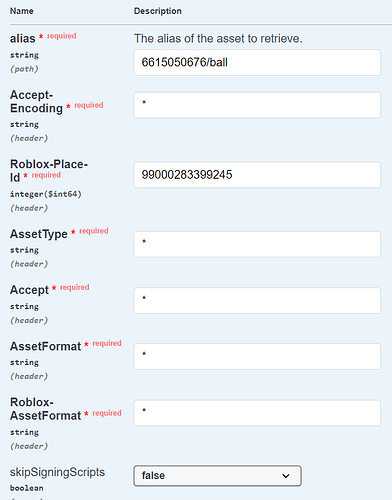Focus the Accept header text field

(x=257, y=301)
